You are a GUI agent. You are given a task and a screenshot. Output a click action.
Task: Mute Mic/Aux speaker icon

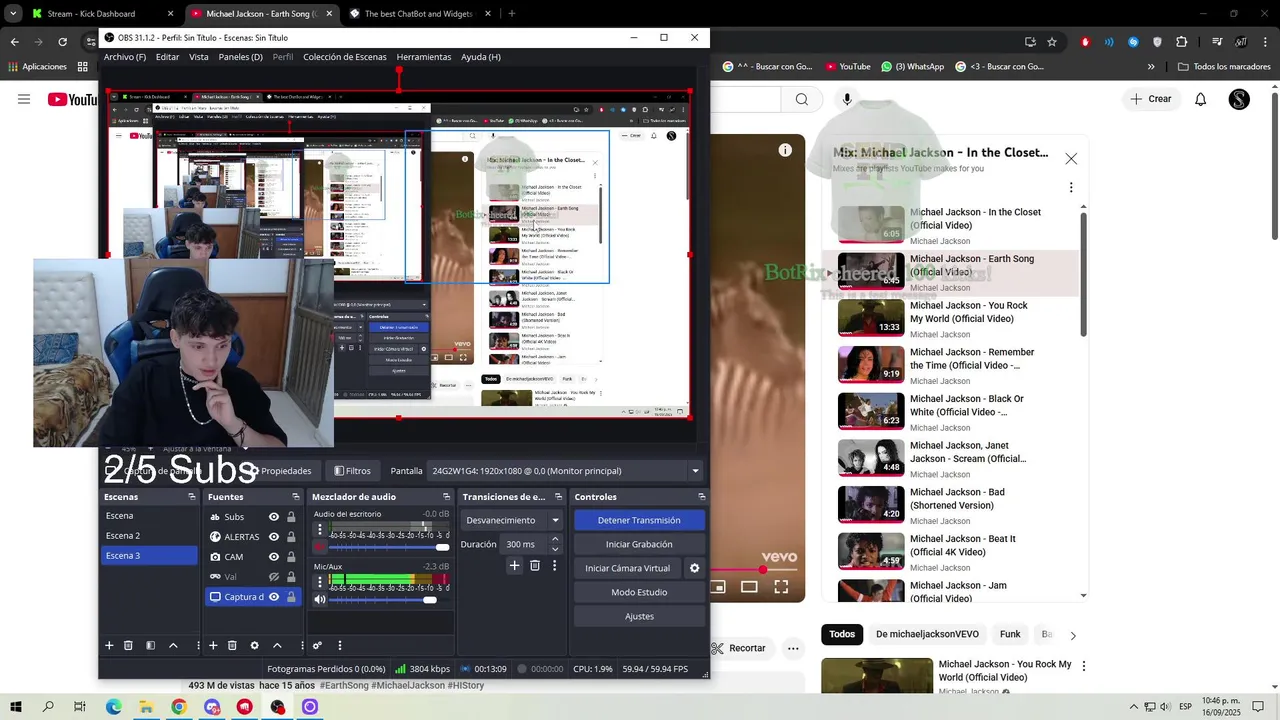click(320, 600)
